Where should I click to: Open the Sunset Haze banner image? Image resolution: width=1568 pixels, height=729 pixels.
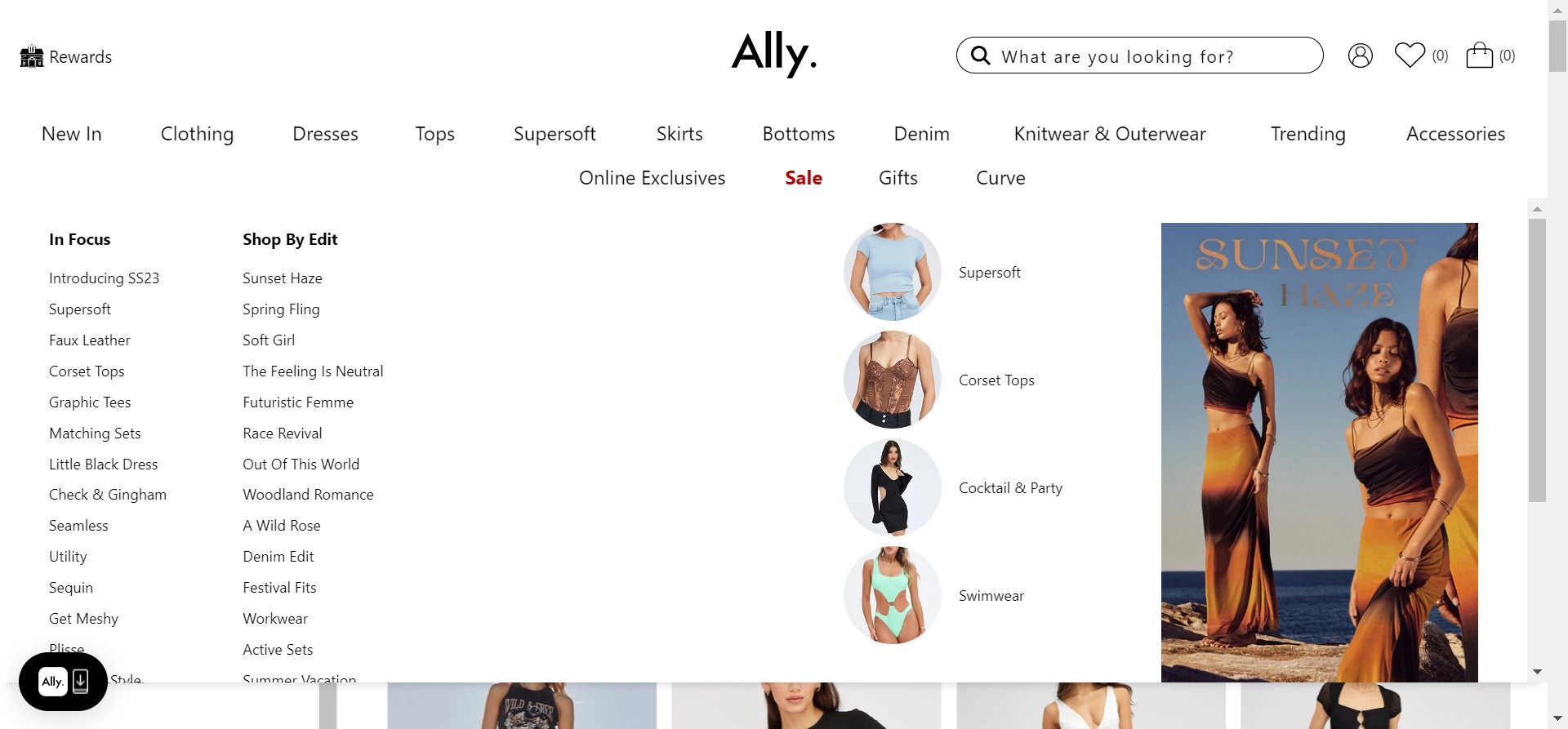tap(1319, 452)
